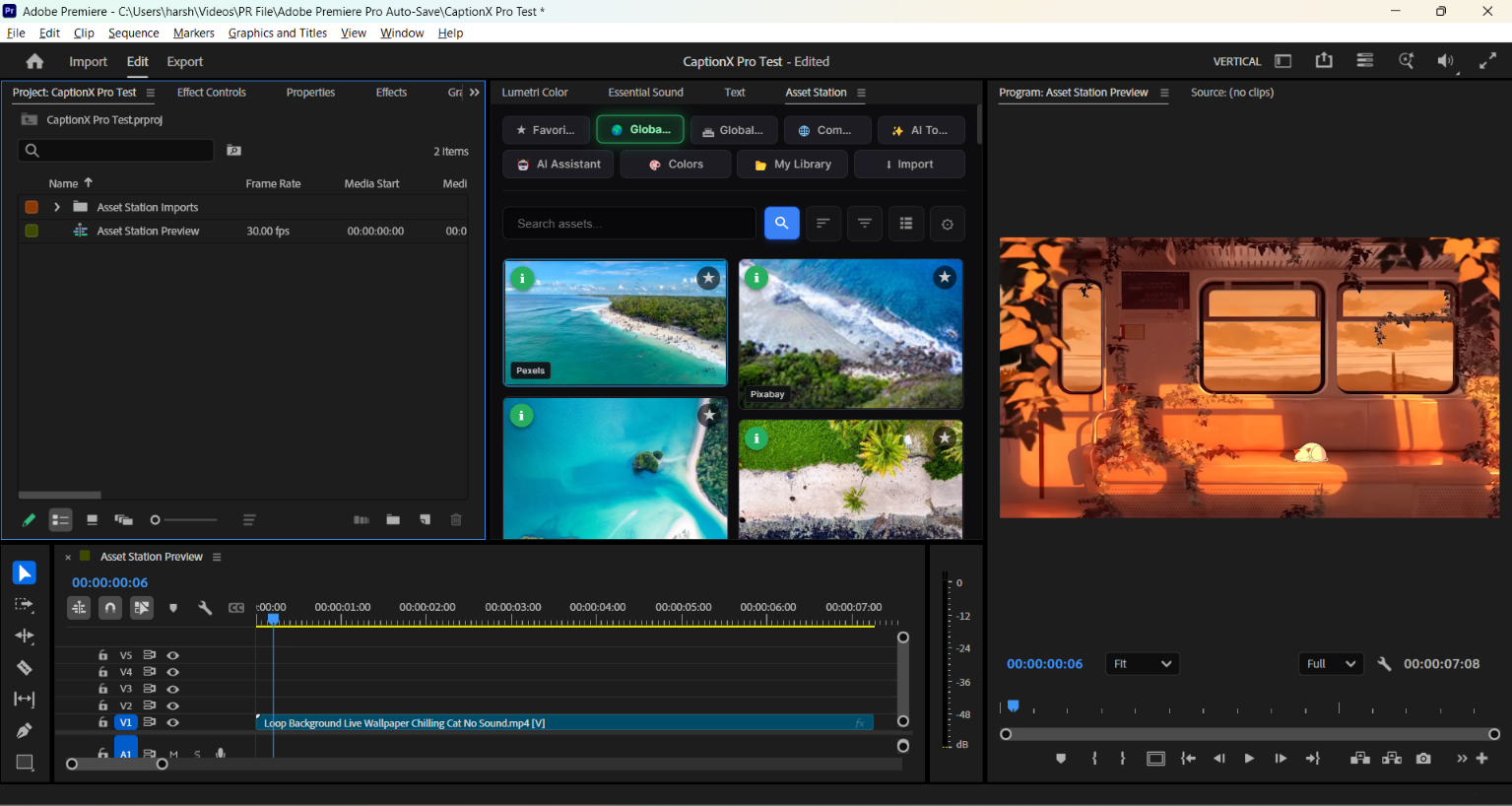Viewport: 1512px width, 806px height.
Task: Open Asset Station panel menu
Action: pos(861,93)
